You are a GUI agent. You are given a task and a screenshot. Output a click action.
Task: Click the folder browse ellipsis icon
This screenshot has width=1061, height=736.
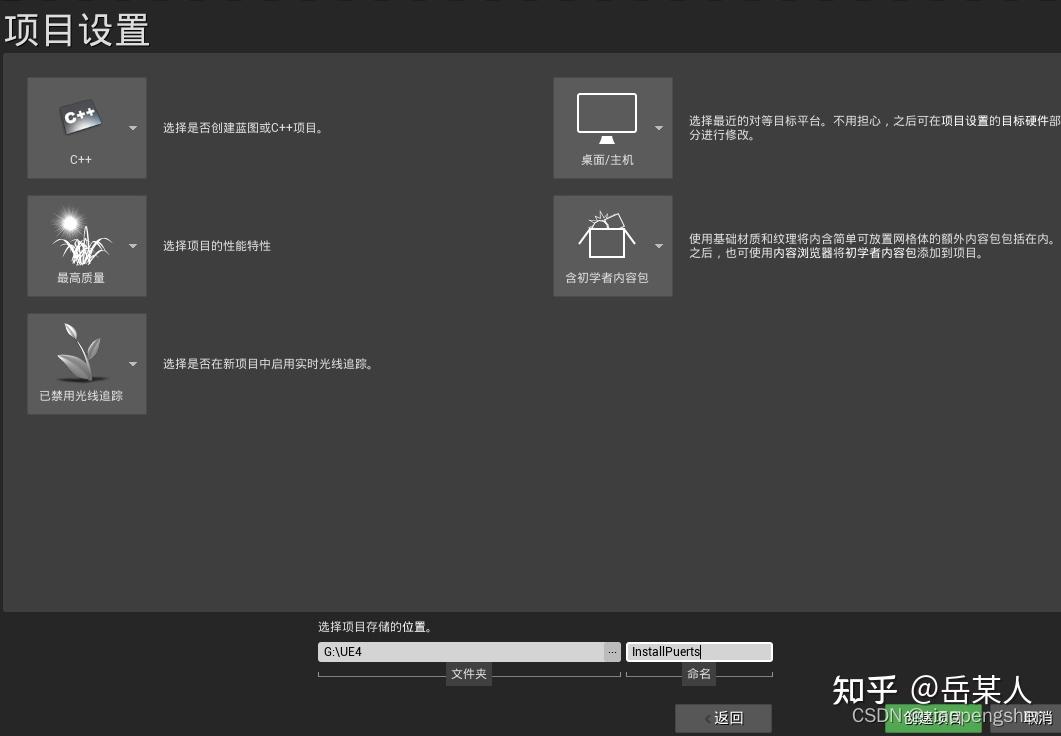point(612,651)
